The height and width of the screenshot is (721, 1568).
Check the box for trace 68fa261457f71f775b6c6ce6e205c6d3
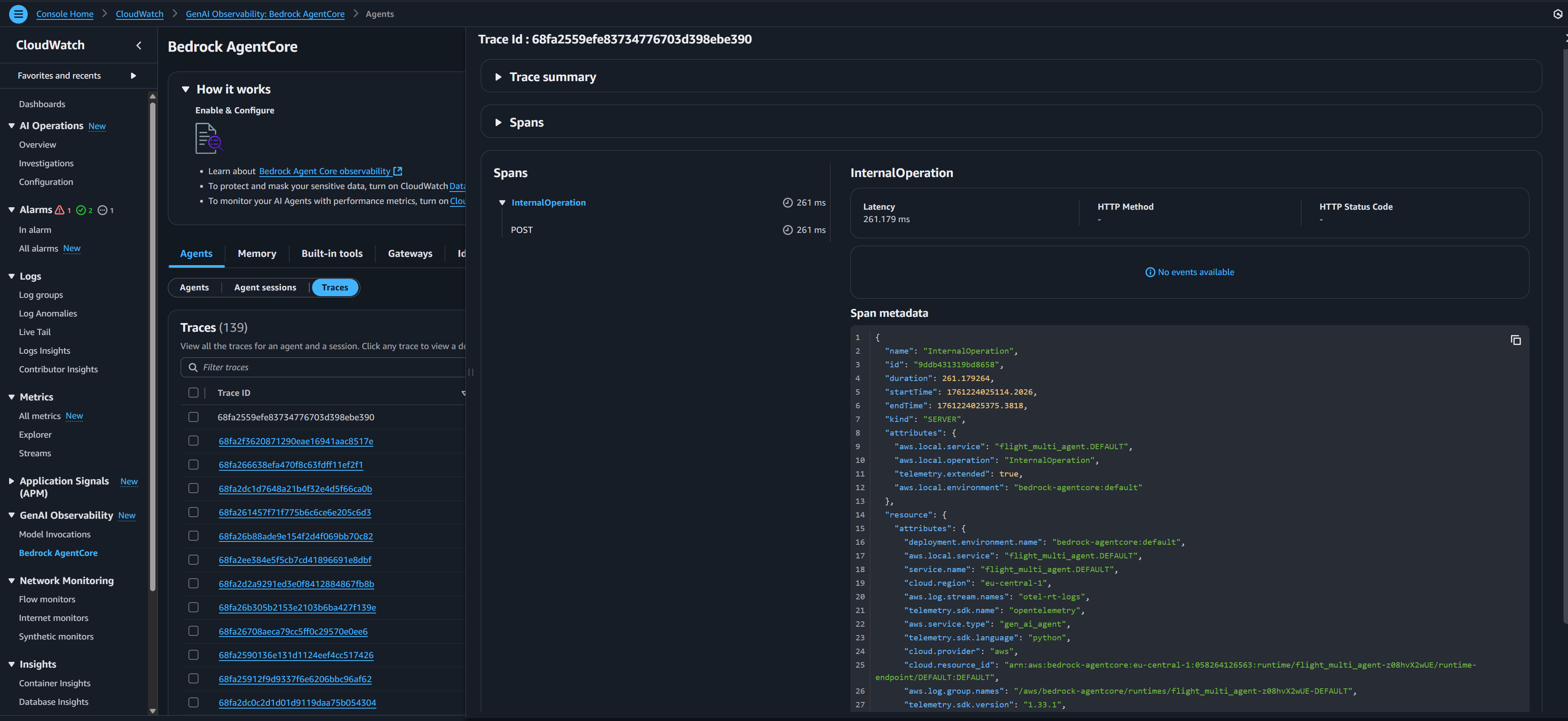click(x=193, y=512)
